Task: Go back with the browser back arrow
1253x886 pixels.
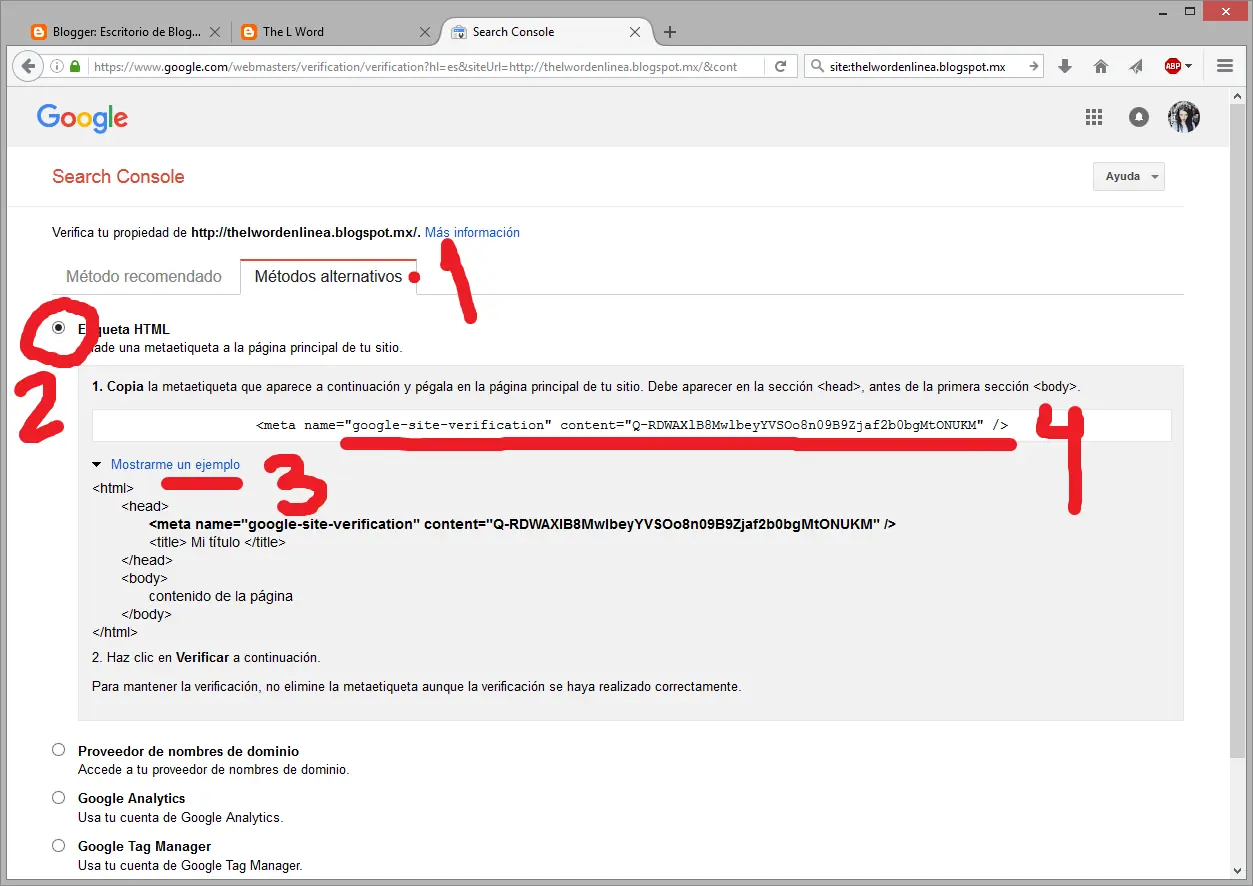Action: (x=28, y=66)
